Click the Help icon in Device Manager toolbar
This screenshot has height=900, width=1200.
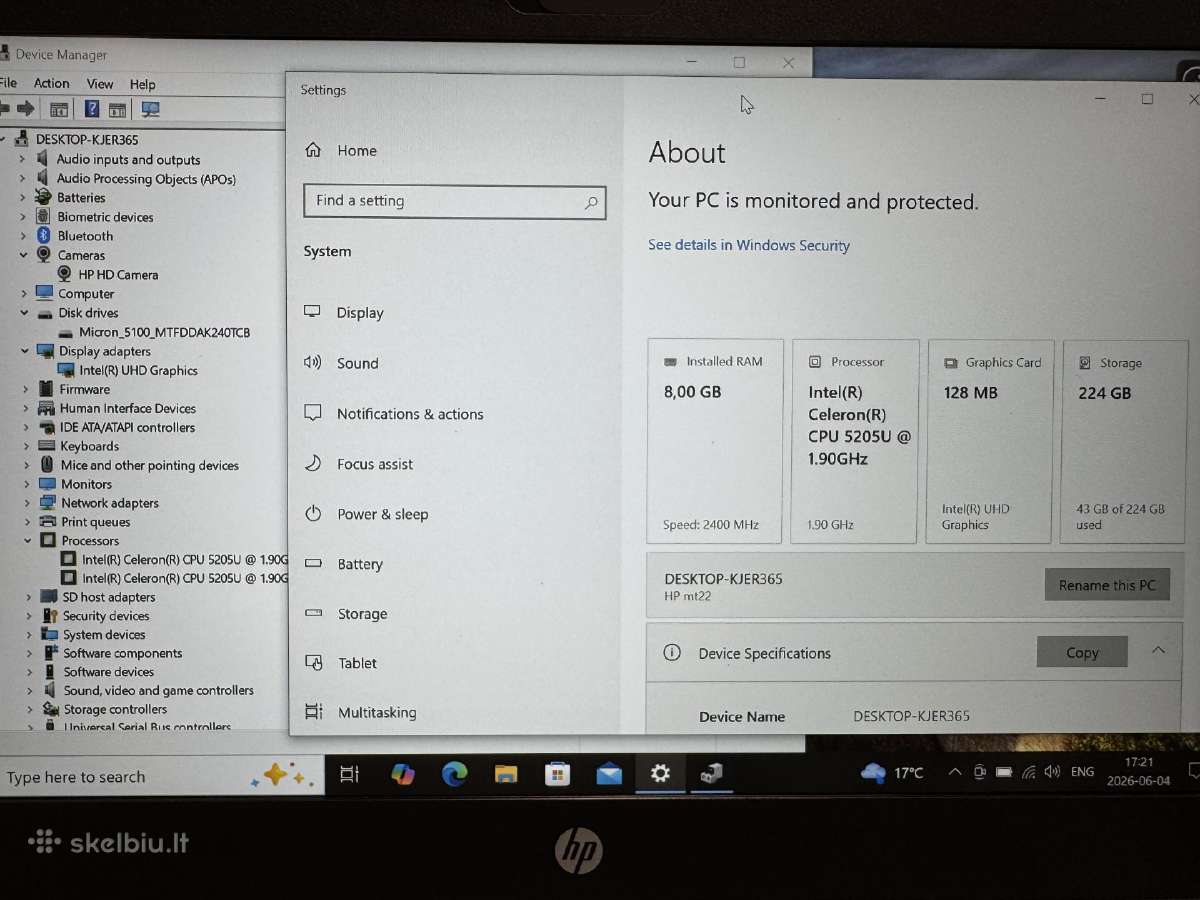(x=92, y=109)
